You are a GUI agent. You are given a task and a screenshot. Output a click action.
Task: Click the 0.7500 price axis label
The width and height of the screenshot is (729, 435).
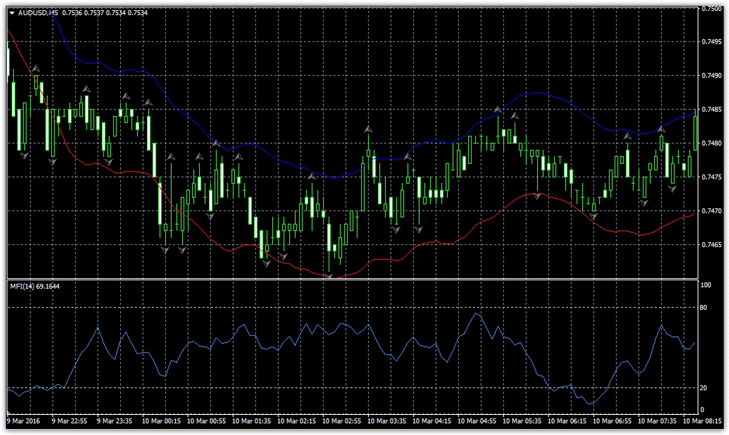click(711, 9)
